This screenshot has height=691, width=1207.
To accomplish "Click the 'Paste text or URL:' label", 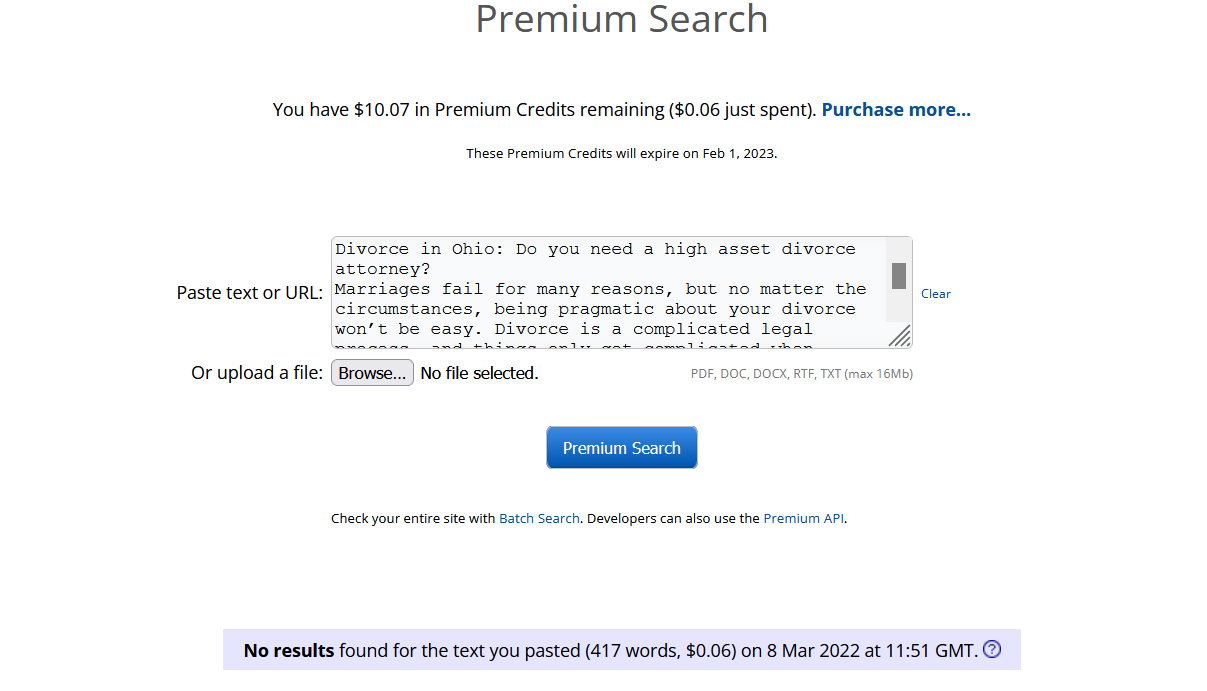I will [249, 293].
